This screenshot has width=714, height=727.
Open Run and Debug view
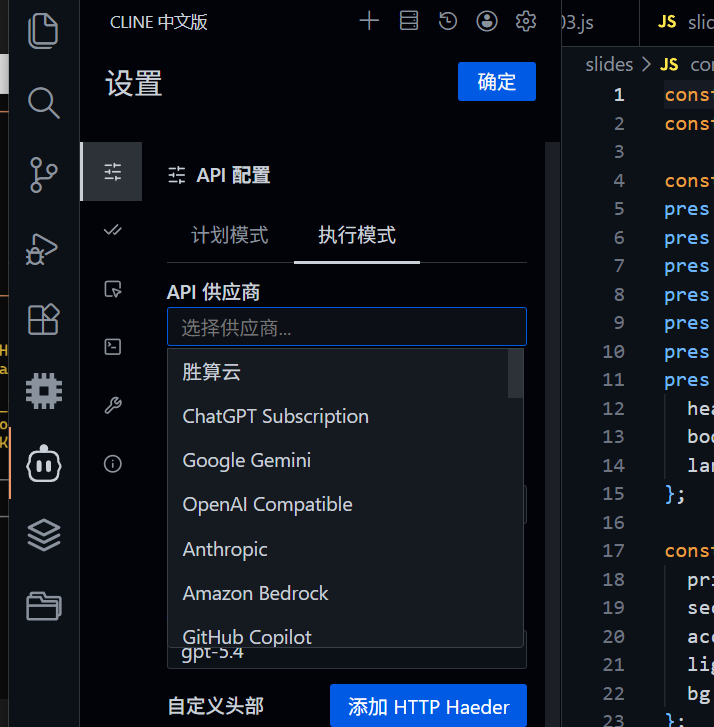pyautogui.click(x=42, y=249)
